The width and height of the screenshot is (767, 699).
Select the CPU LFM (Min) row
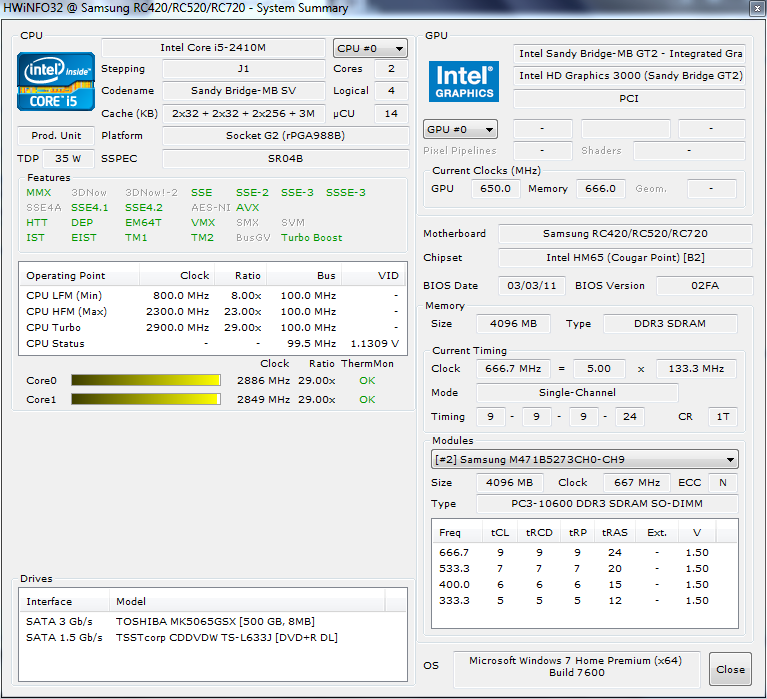212,295
